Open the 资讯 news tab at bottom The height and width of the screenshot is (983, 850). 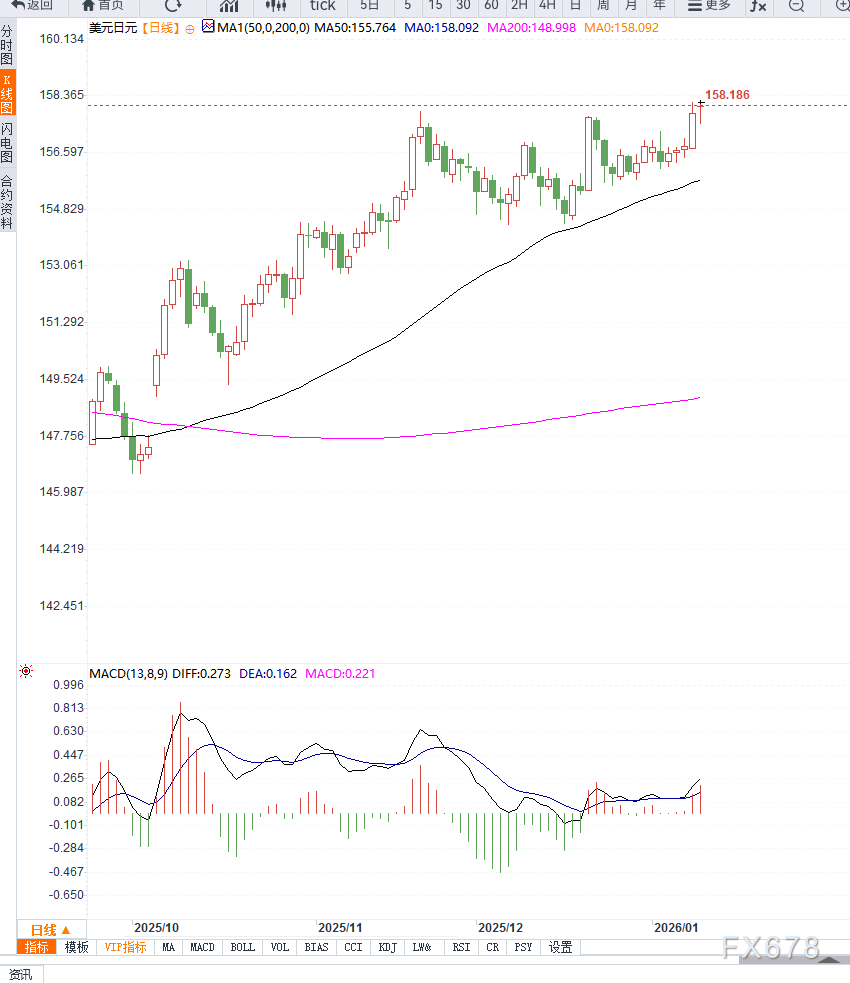pos(20,974)
